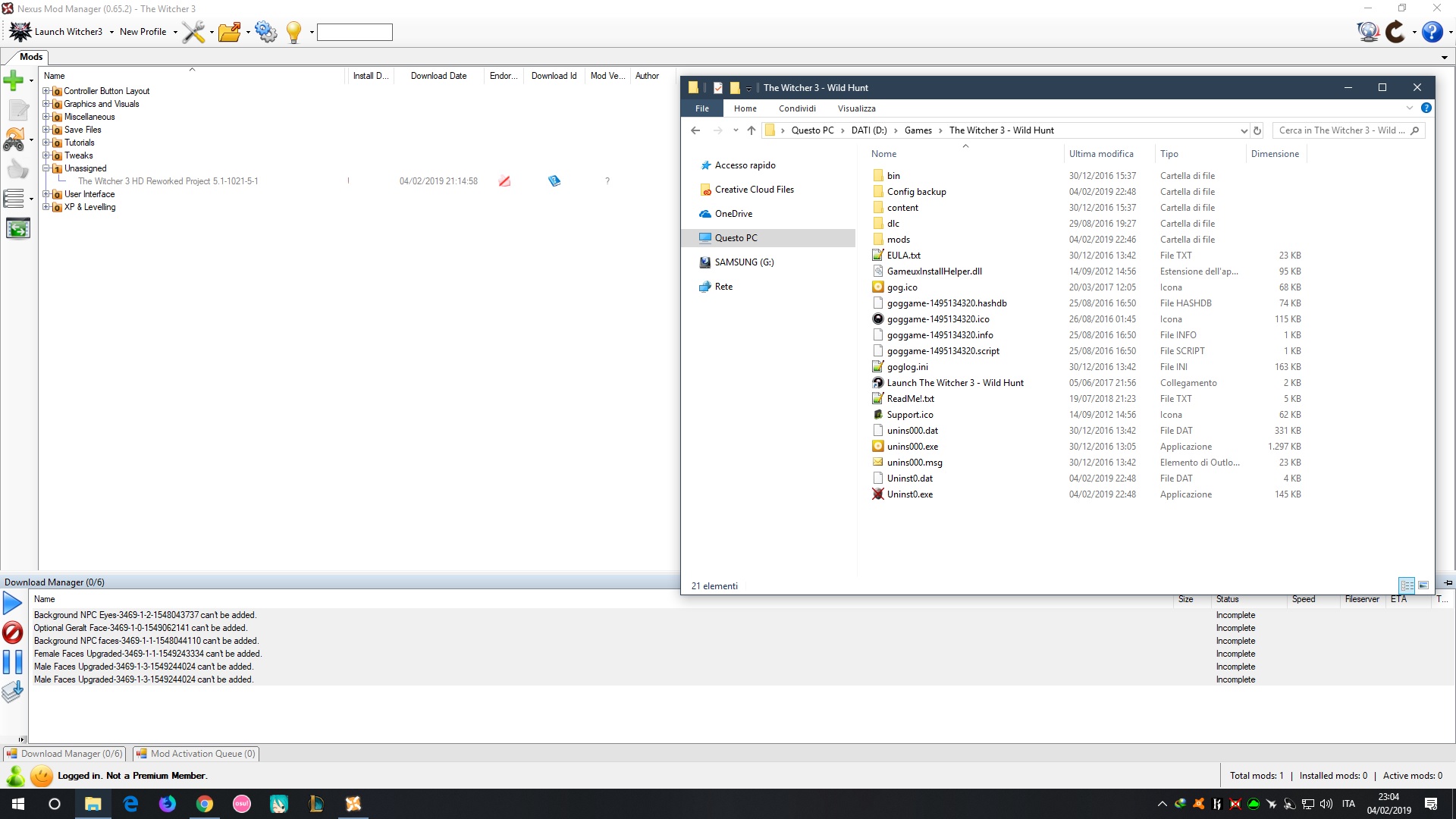Open the Visualizza ribbon tab in Explorer

click(856, 108)
